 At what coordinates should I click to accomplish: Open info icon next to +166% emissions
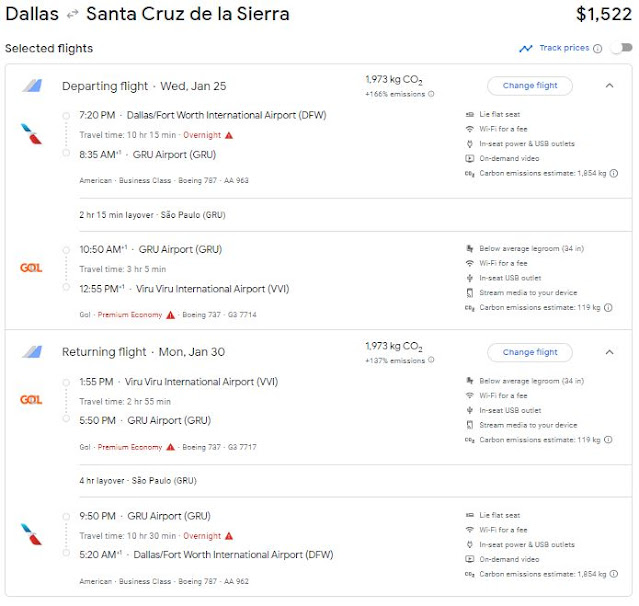click(x=432, y=94)
